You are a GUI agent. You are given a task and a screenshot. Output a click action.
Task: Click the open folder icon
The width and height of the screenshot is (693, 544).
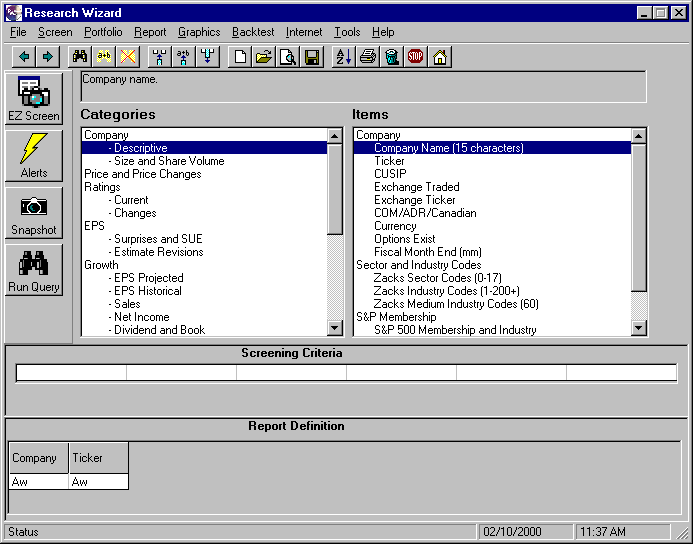pos(264,57)
